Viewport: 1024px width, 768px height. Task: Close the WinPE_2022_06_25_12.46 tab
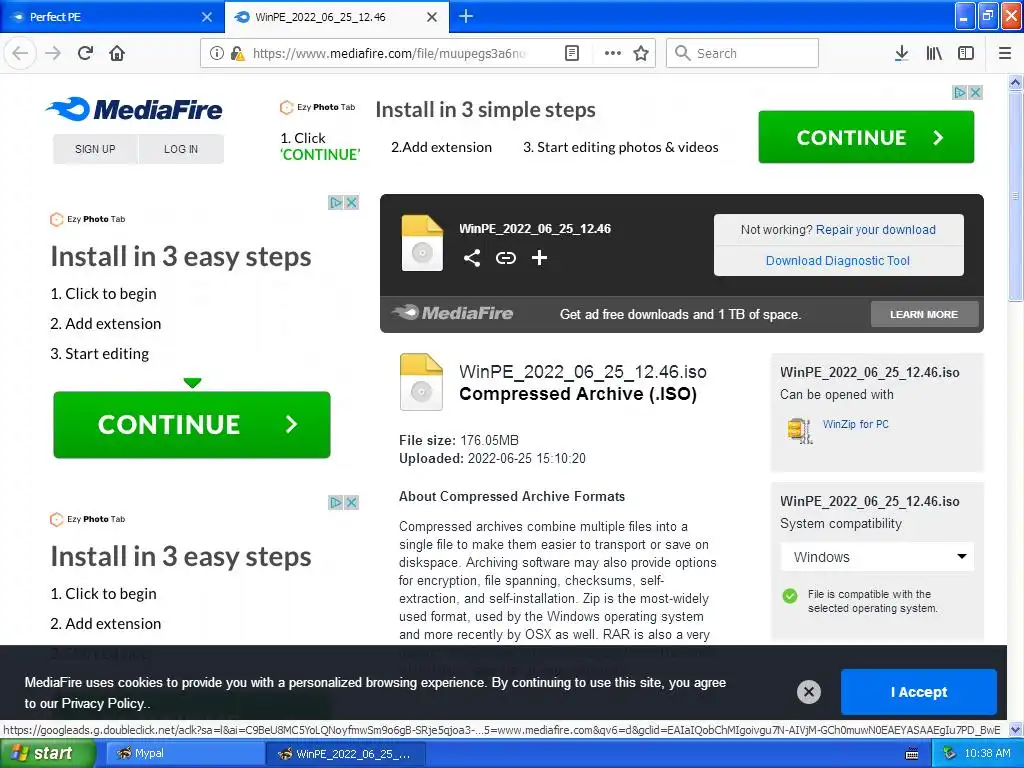[x=432, y=17]
